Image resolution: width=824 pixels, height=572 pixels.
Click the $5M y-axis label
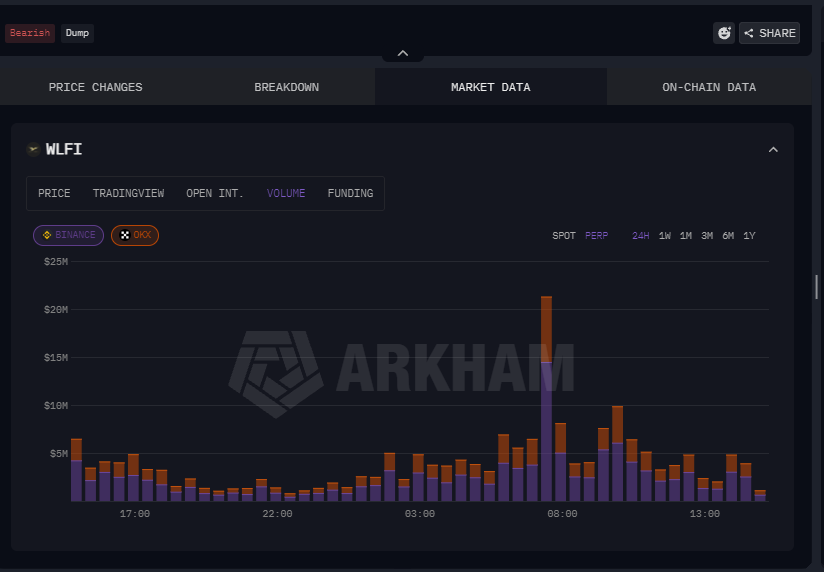click(59, 454)
